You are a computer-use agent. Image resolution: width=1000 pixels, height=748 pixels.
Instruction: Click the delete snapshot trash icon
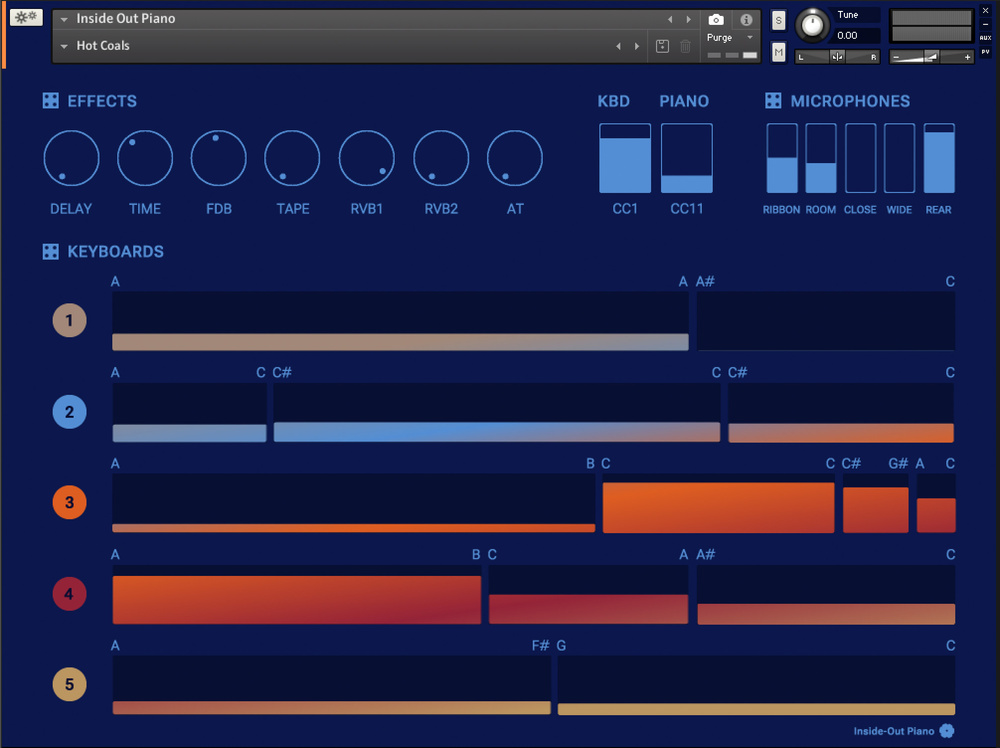[x=685, y=46]
